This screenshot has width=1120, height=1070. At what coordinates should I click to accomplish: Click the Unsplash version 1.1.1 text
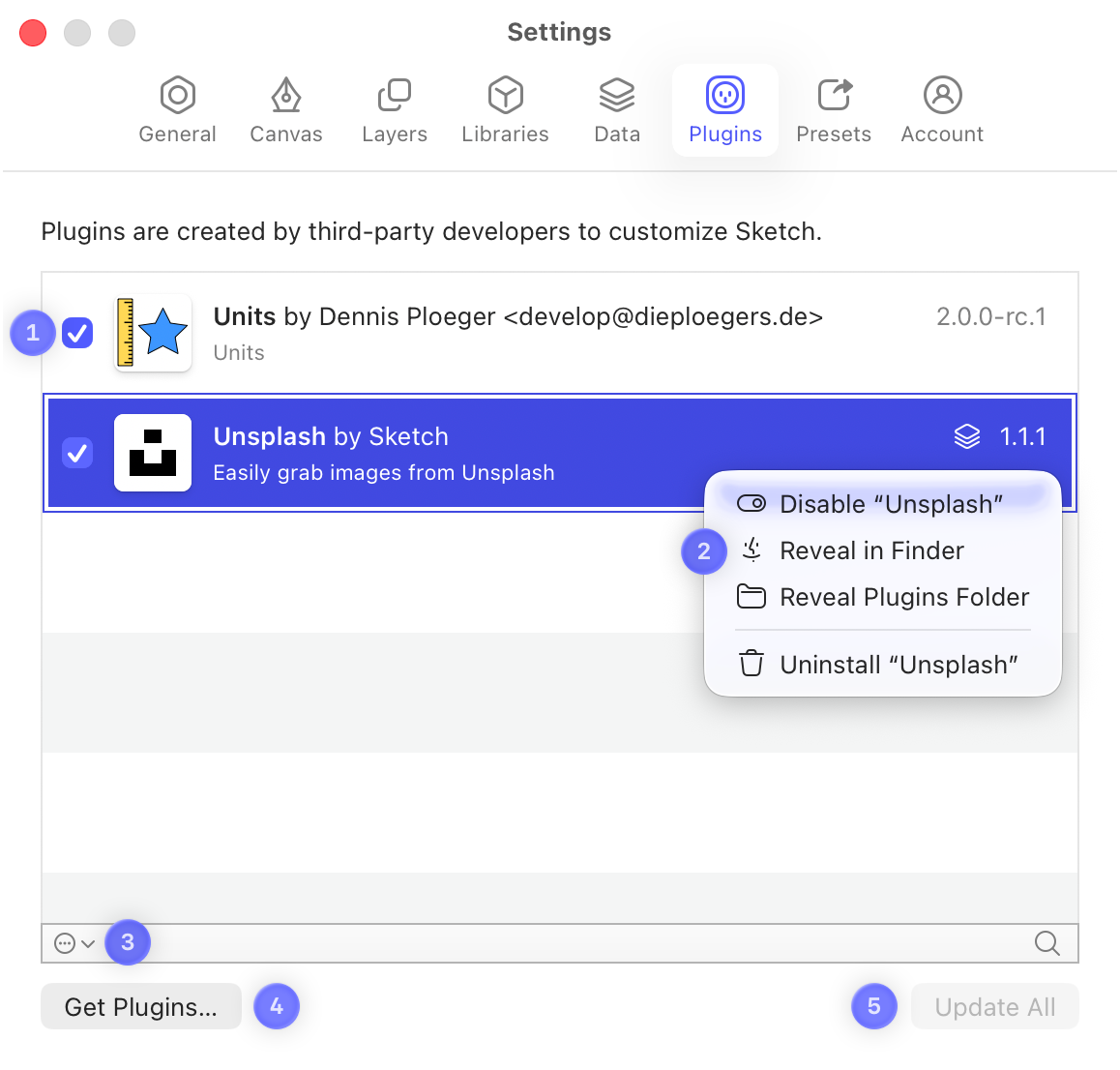pyautogui.click(x=1023, y=436)
